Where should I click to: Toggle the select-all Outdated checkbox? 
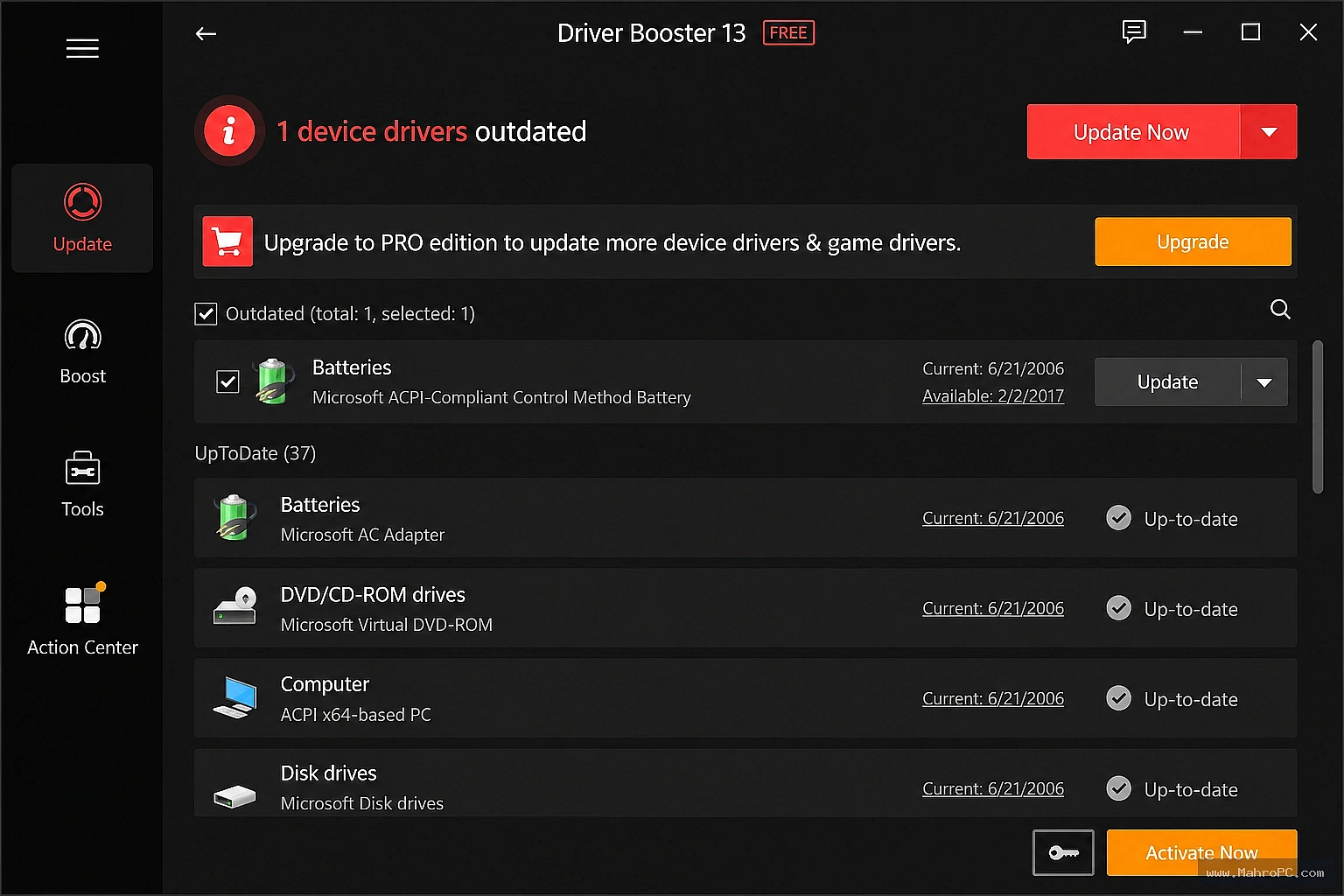pyautogui.click(x=206, y=314)
